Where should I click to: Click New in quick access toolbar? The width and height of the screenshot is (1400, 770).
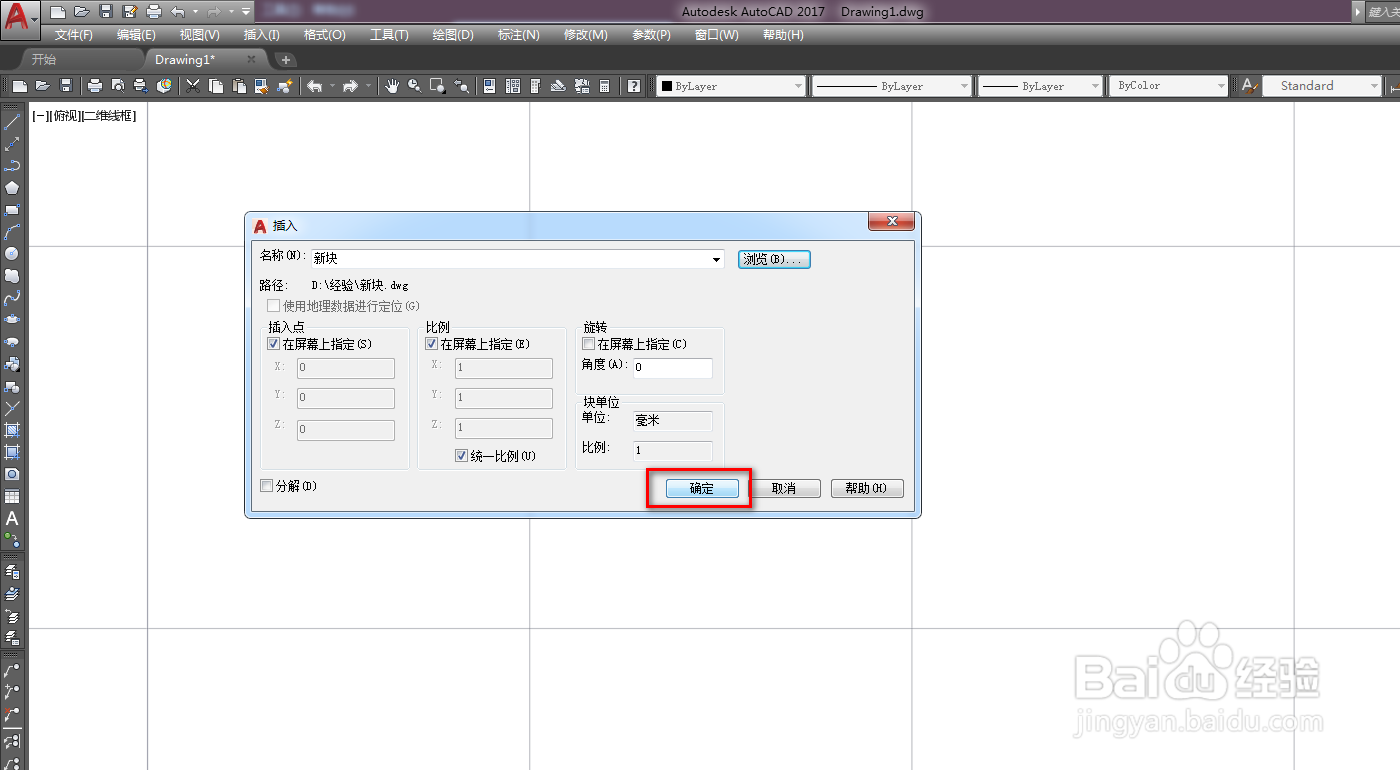click(58, 11)
